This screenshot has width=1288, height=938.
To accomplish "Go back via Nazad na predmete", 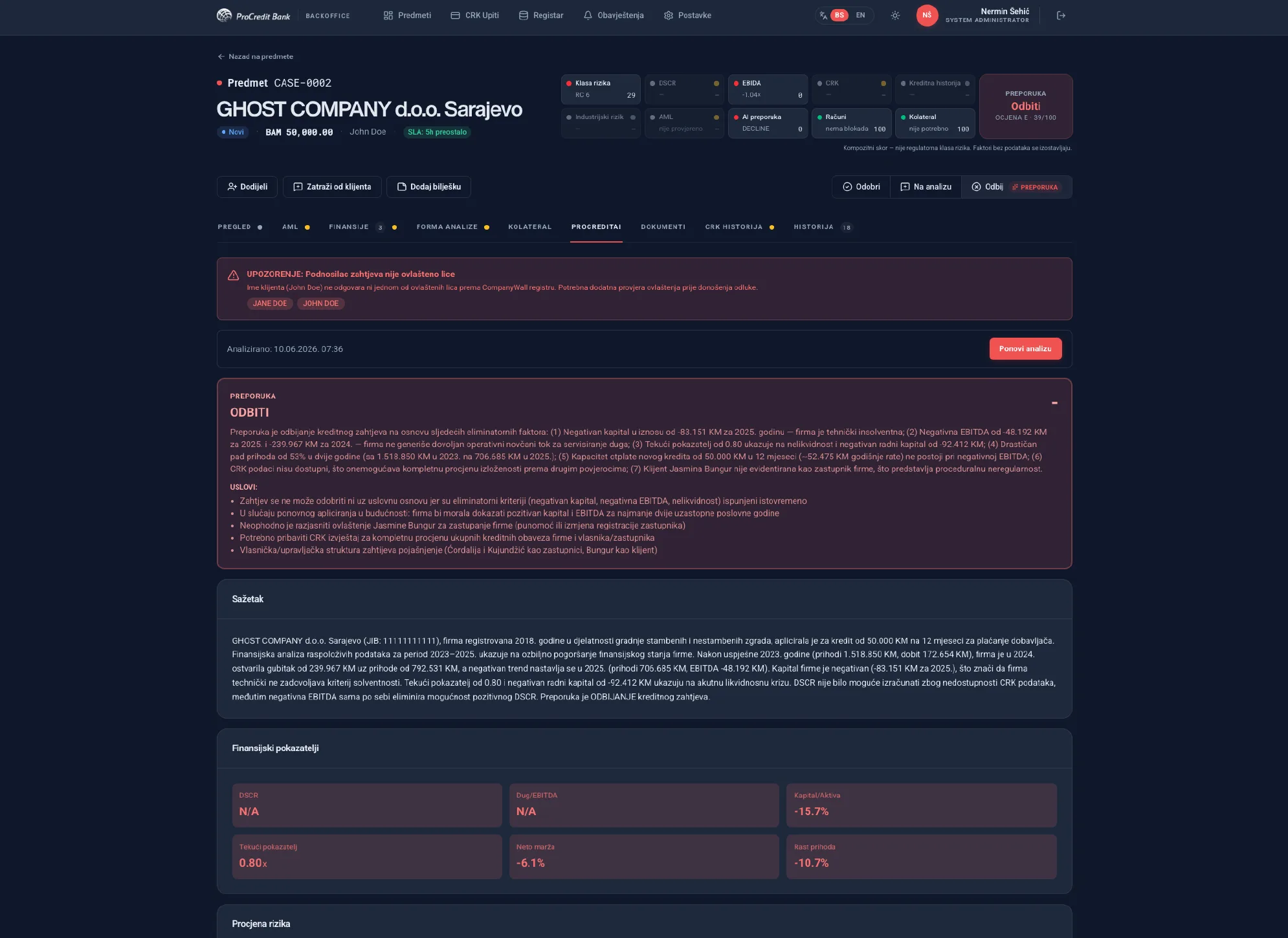I will (255, 57).
